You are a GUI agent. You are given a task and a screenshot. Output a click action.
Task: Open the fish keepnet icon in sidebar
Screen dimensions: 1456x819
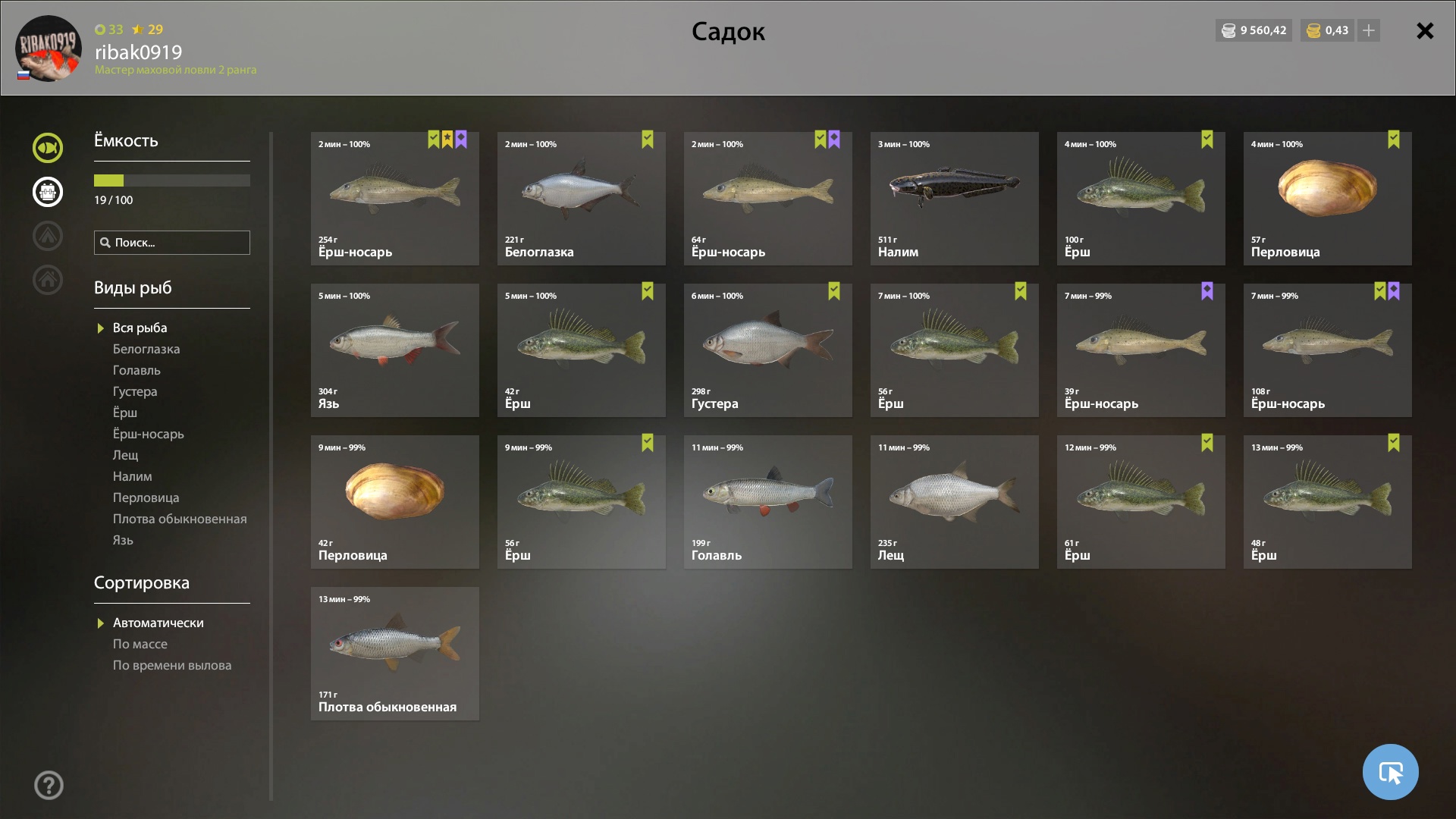pyautogui.click(x=47, y=148)
